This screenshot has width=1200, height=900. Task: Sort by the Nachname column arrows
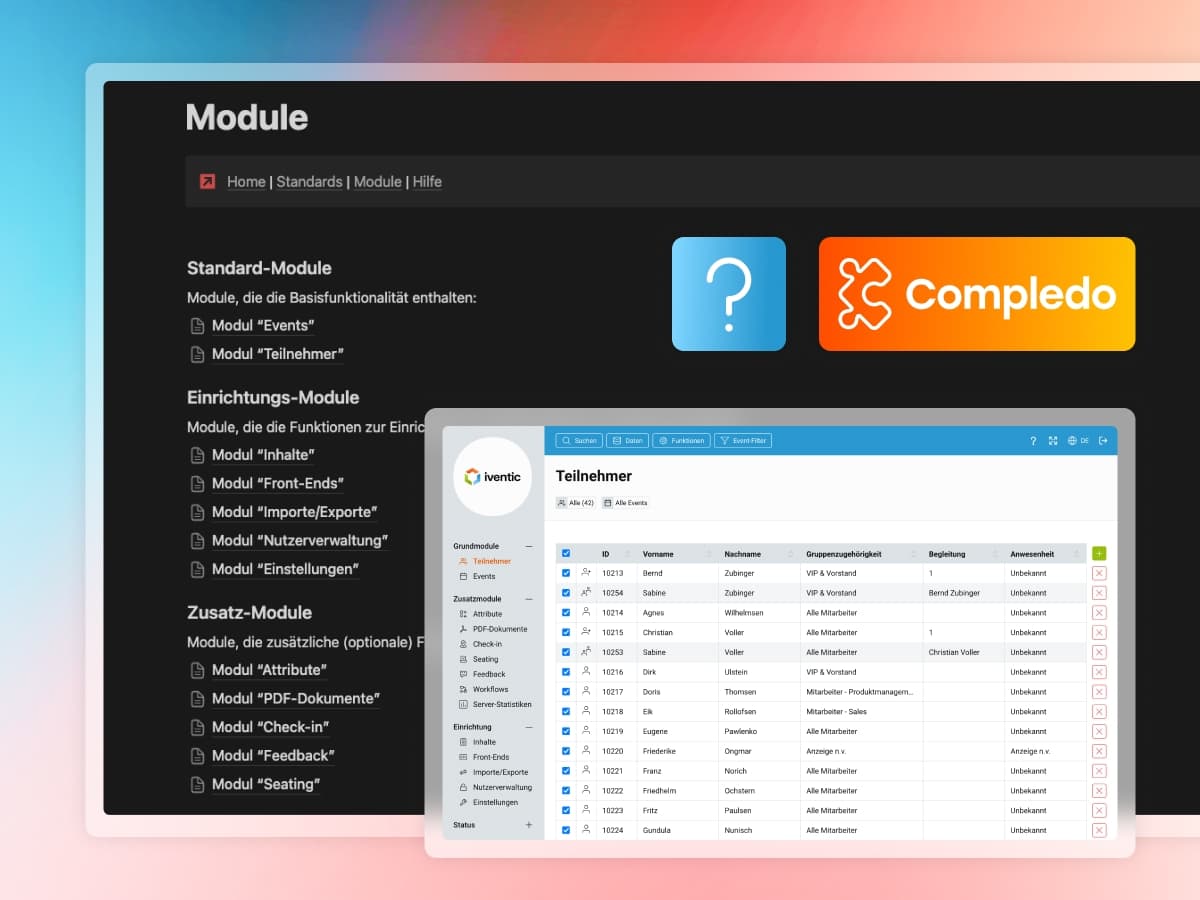click(791, 554)
